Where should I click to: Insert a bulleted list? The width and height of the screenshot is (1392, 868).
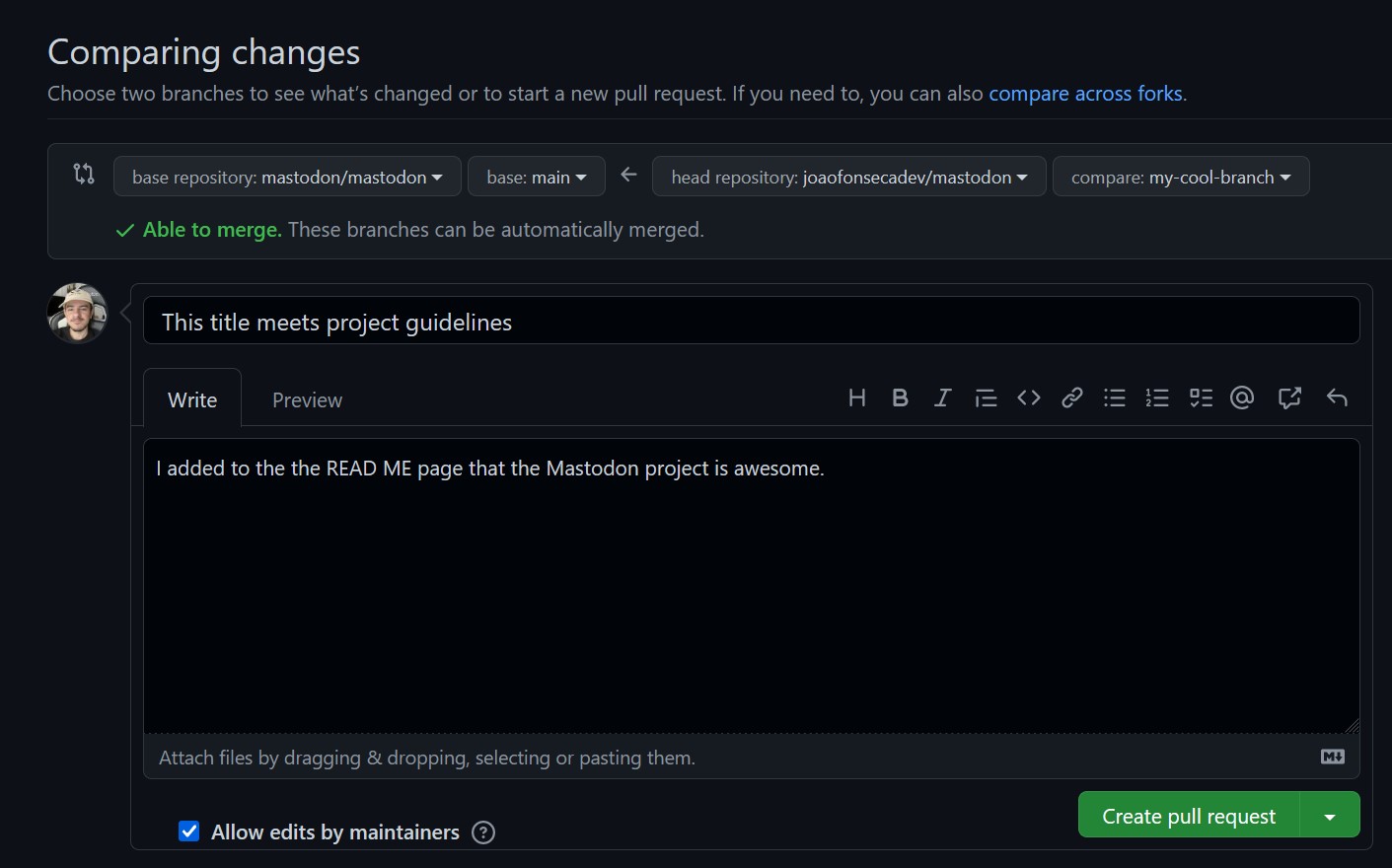[x=1115, y=398]
